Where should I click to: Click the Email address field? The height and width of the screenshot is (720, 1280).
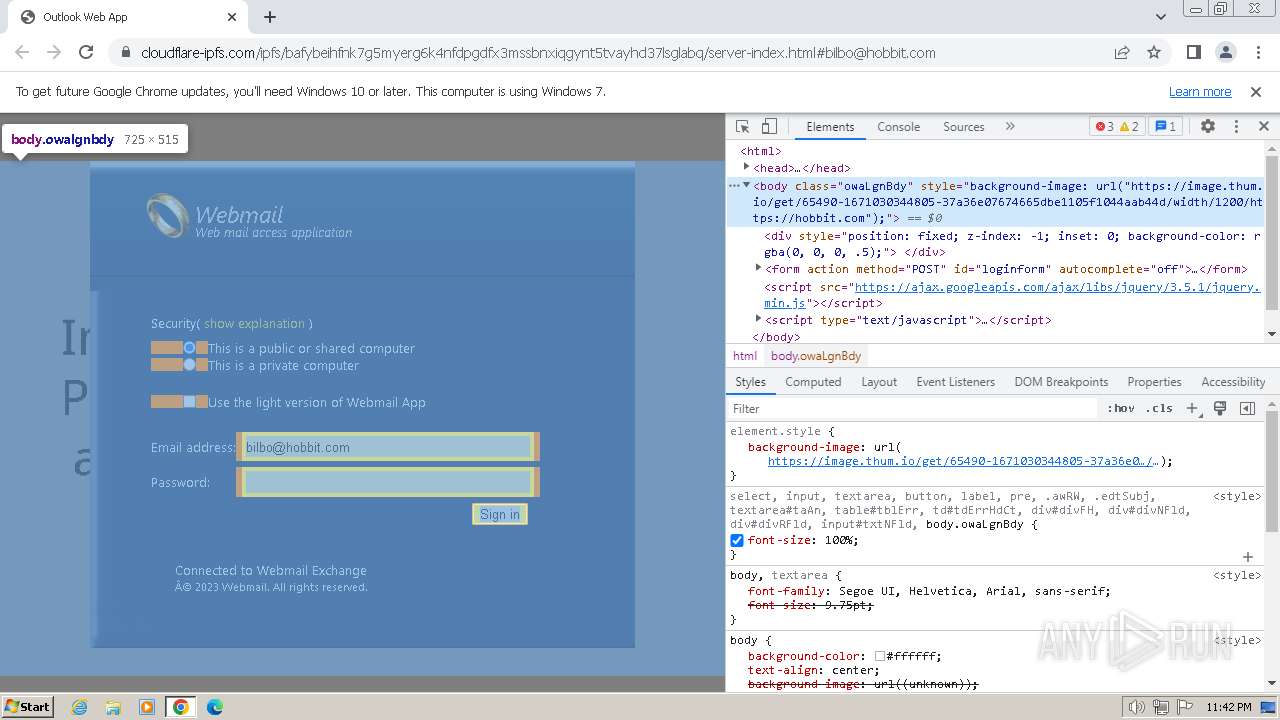[x=388, y=447]
